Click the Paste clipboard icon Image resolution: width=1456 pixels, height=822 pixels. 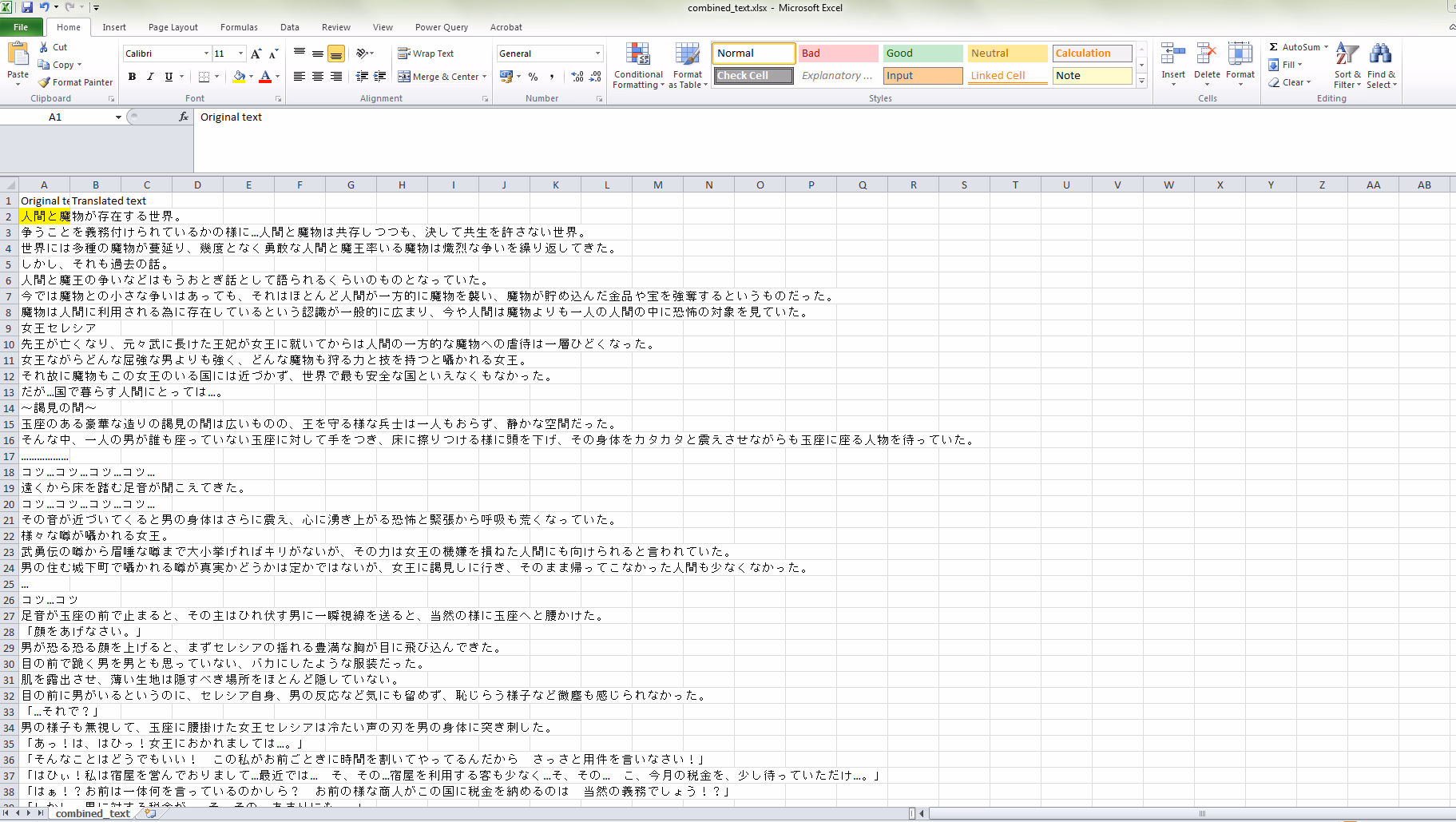pos(18,56)
